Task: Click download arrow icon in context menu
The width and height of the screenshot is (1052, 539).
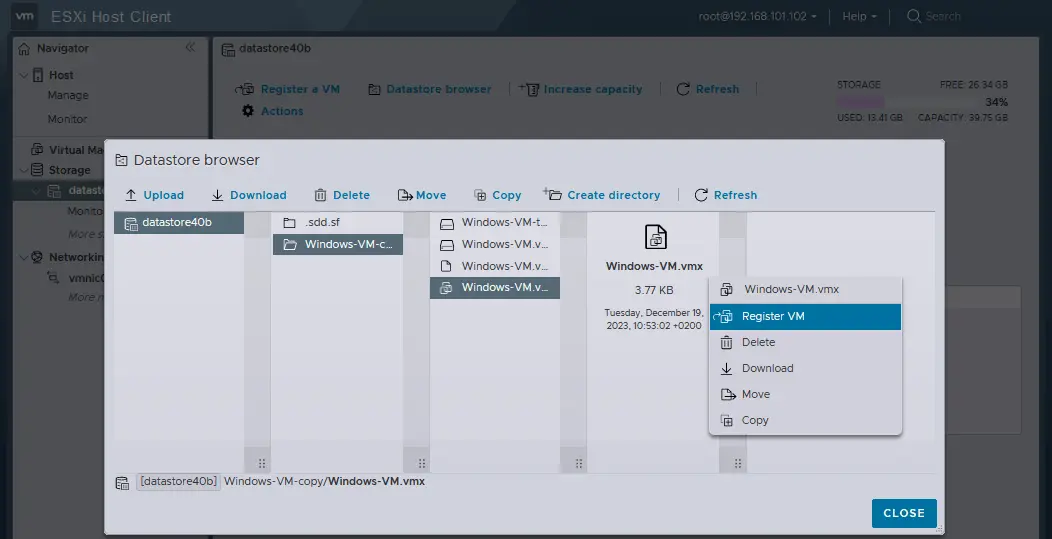Action: [726, 369]
